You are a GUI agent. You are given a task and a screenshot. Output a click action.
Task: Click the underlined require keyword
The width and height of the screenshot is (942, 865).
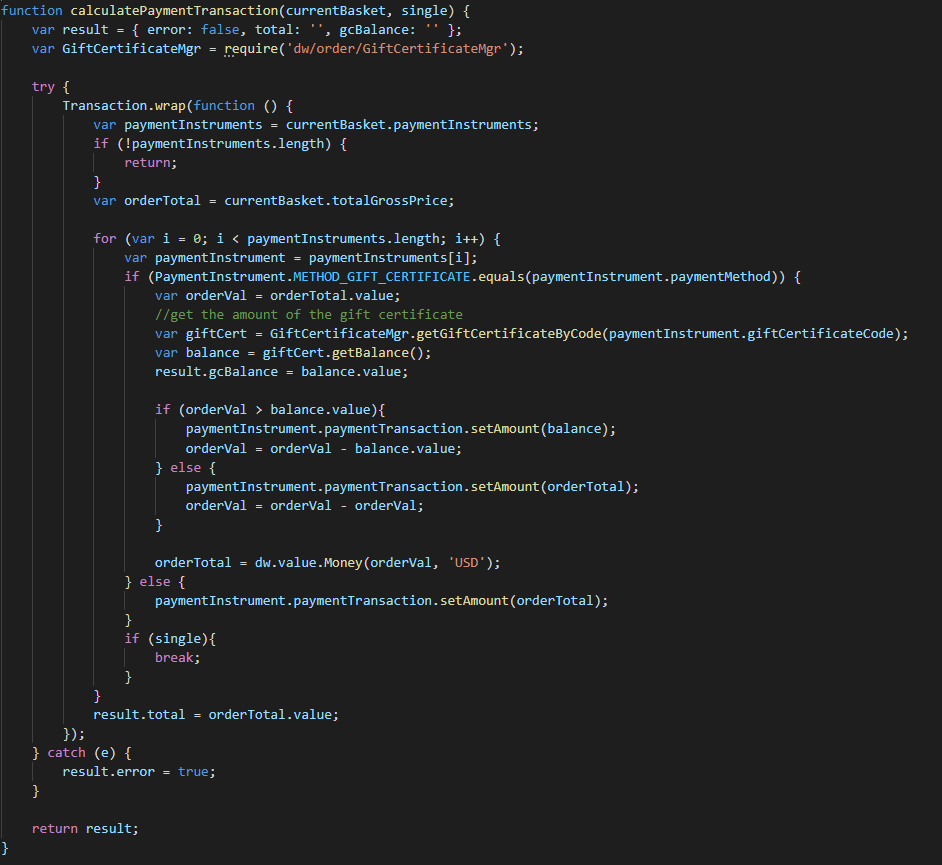pyautogui.click(x=251, y=49)
